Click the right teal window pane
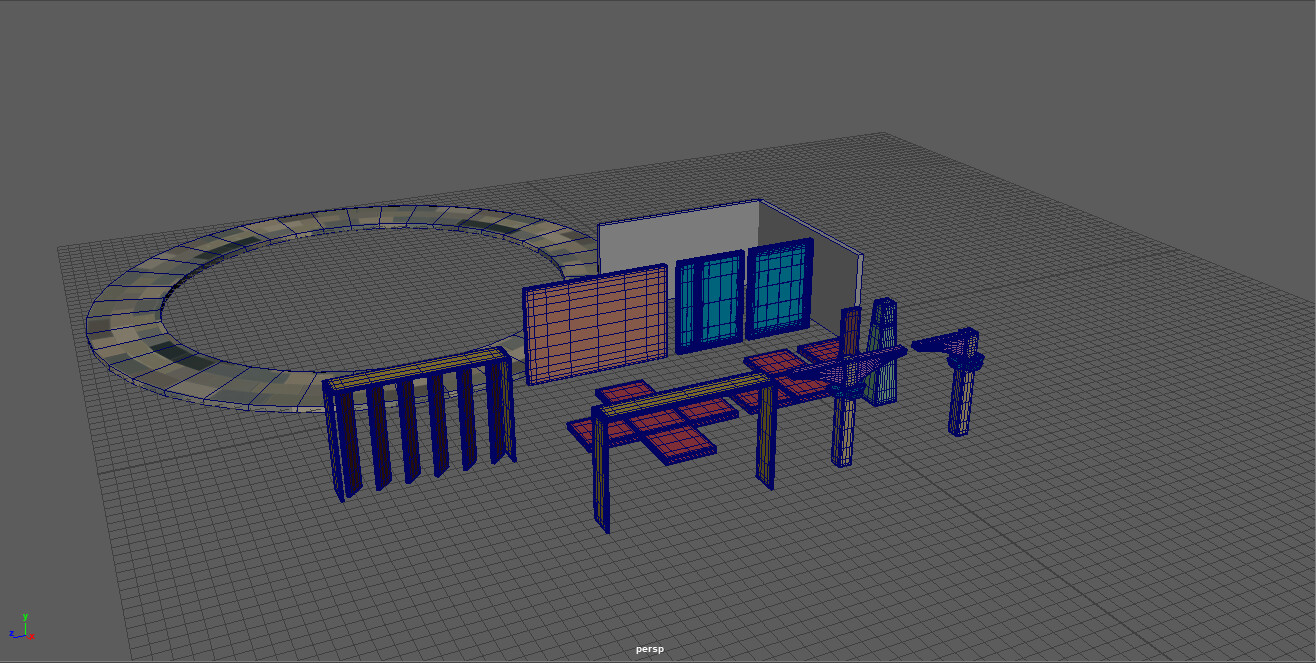 click(778, 290)
